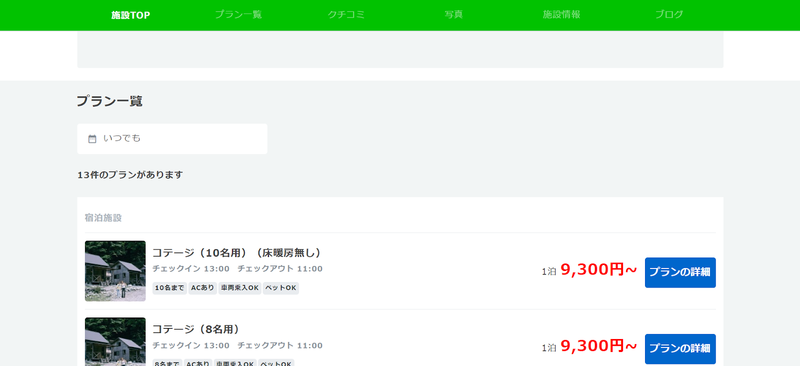Select the コテージ（8名用）plan title
800x366 pixels.
197,329
